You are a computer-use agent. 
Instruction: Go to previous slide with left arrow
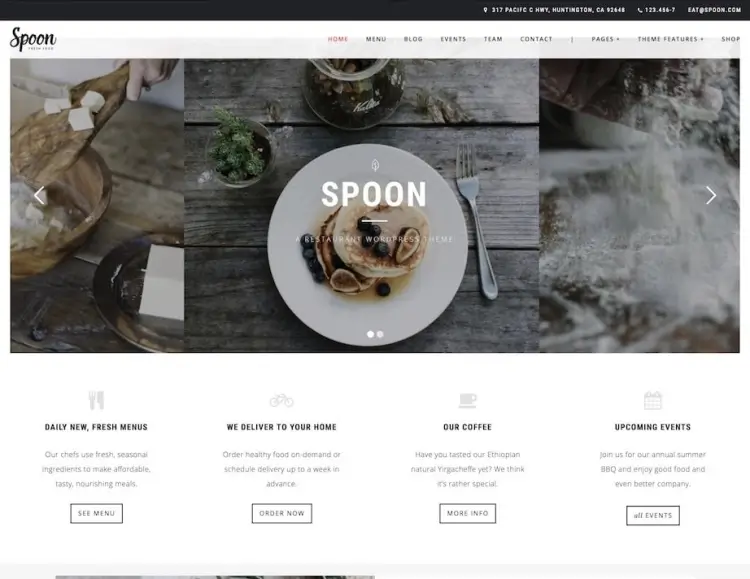[39, 195]
